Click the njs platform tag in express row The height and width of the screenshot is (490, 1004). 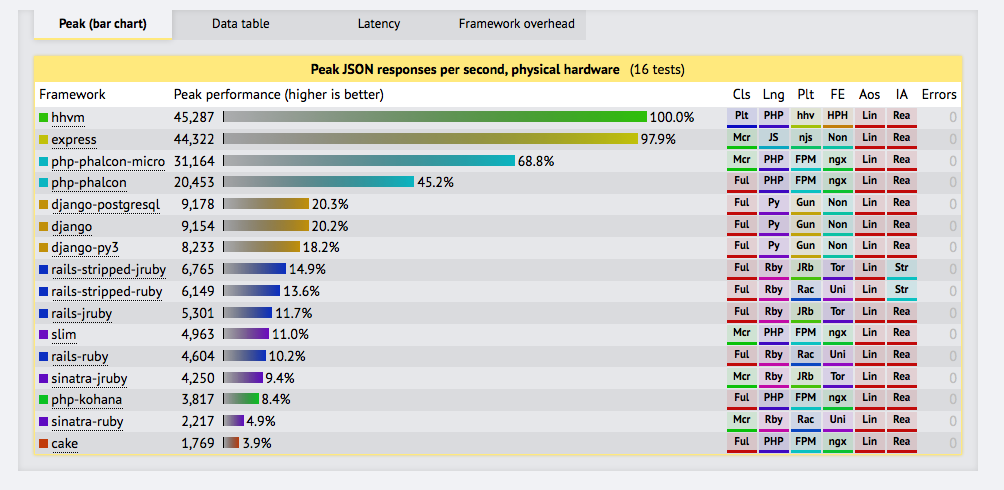806,139
